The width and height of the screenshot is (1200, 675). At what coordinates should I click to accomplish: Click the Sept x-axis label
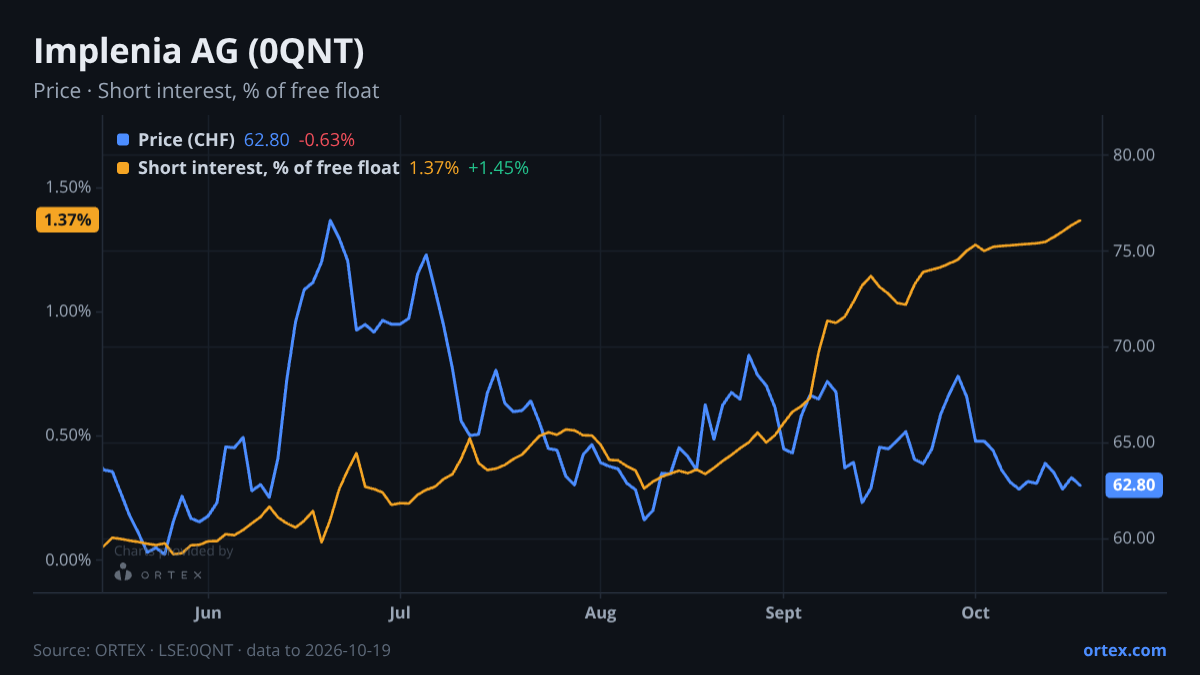pyautogui.click(x=784, y=613)
